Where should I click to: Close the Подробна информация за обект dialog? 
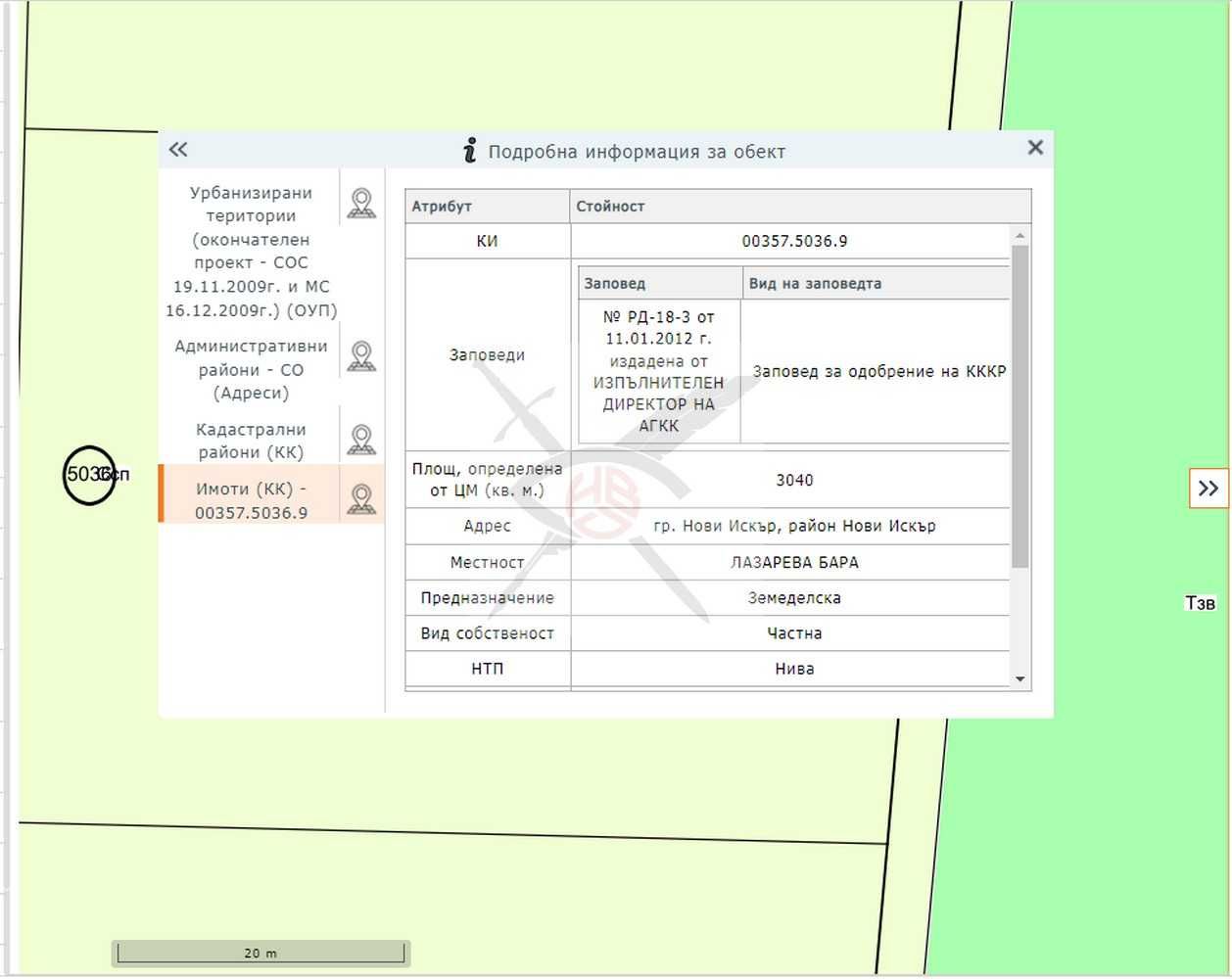(1034, 148)
